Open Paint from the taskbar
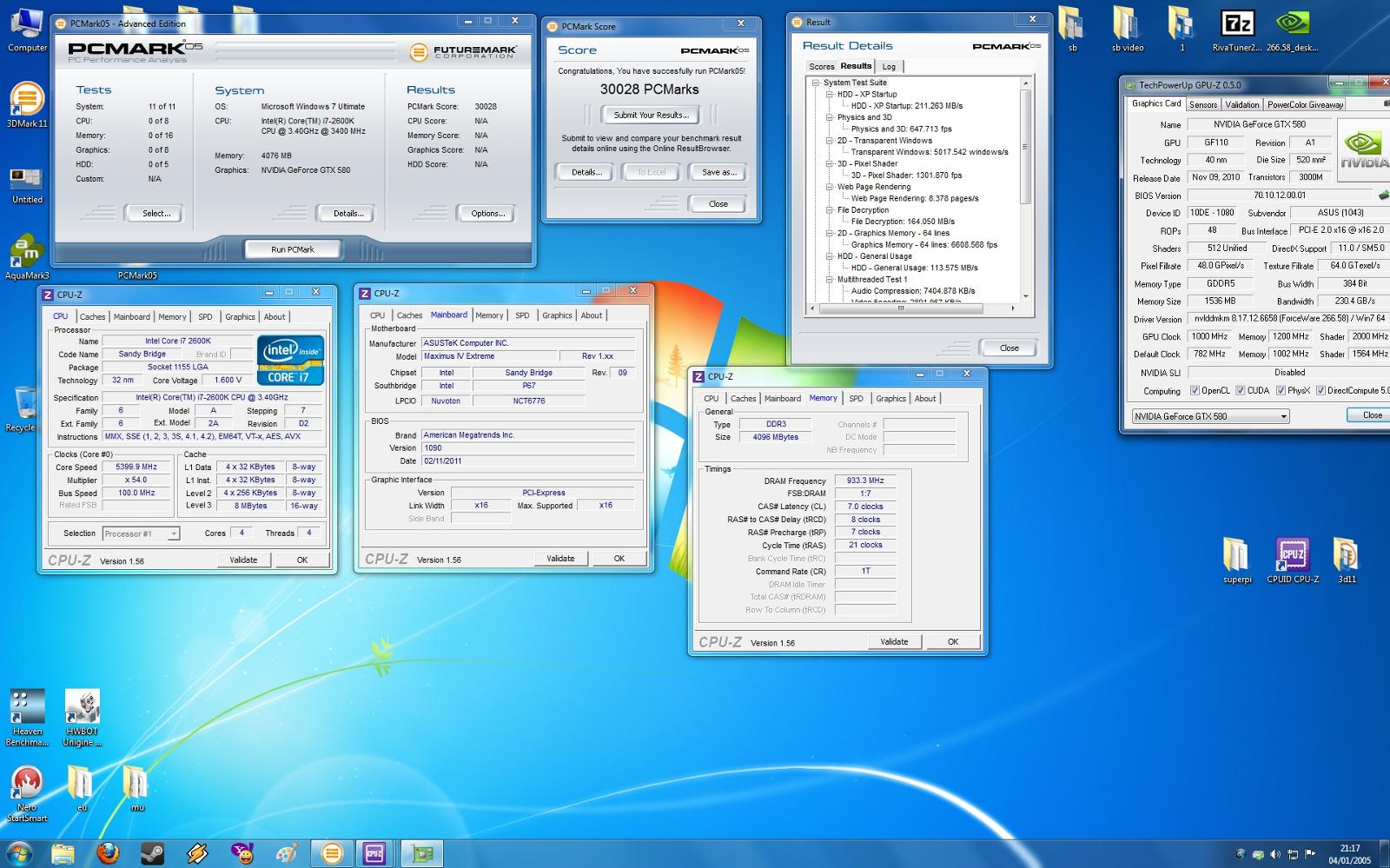This screenshot has width=1390, height=868. 288,854
